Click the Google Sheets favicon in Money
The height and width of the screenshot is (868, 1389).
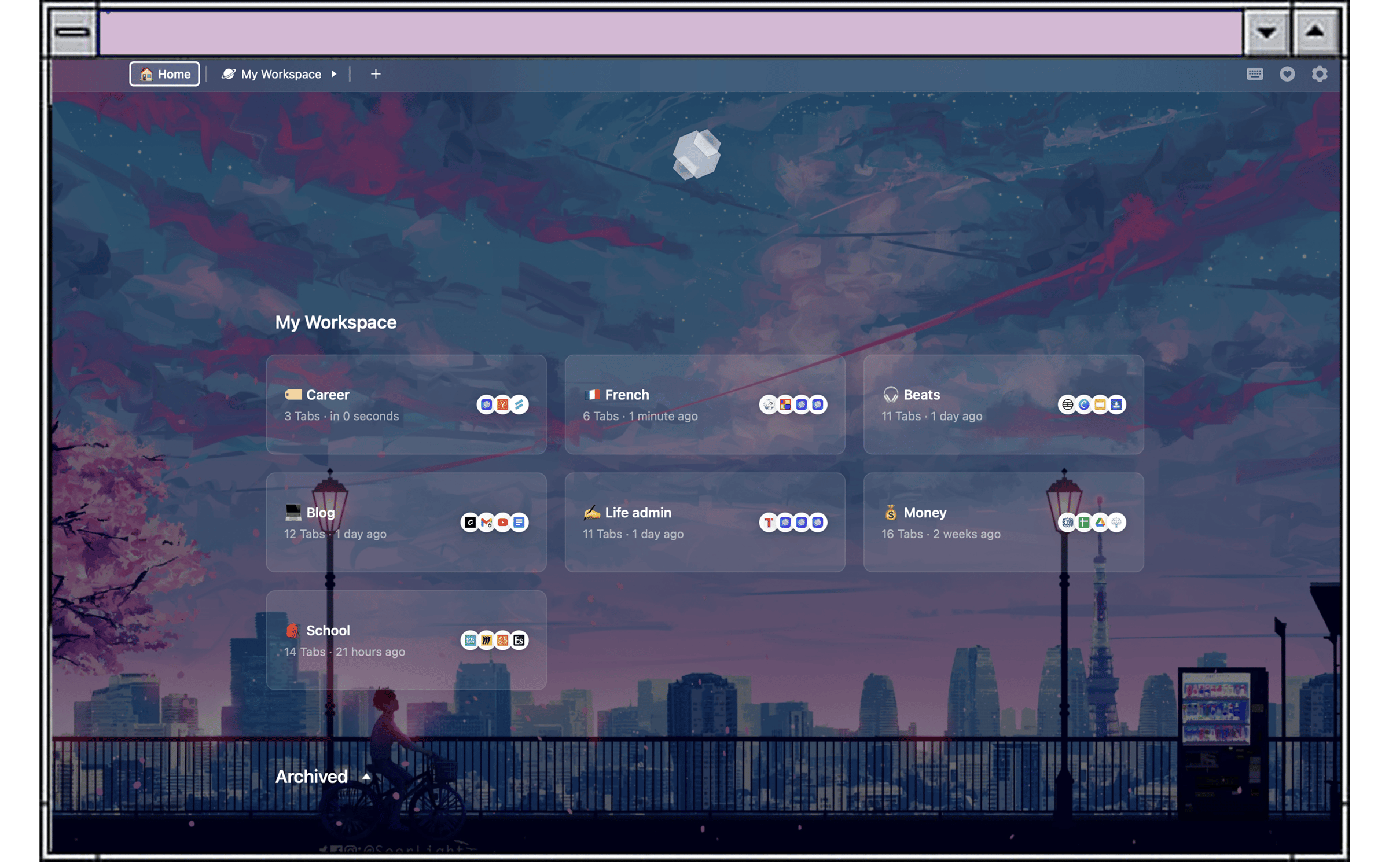point(1083,523)
